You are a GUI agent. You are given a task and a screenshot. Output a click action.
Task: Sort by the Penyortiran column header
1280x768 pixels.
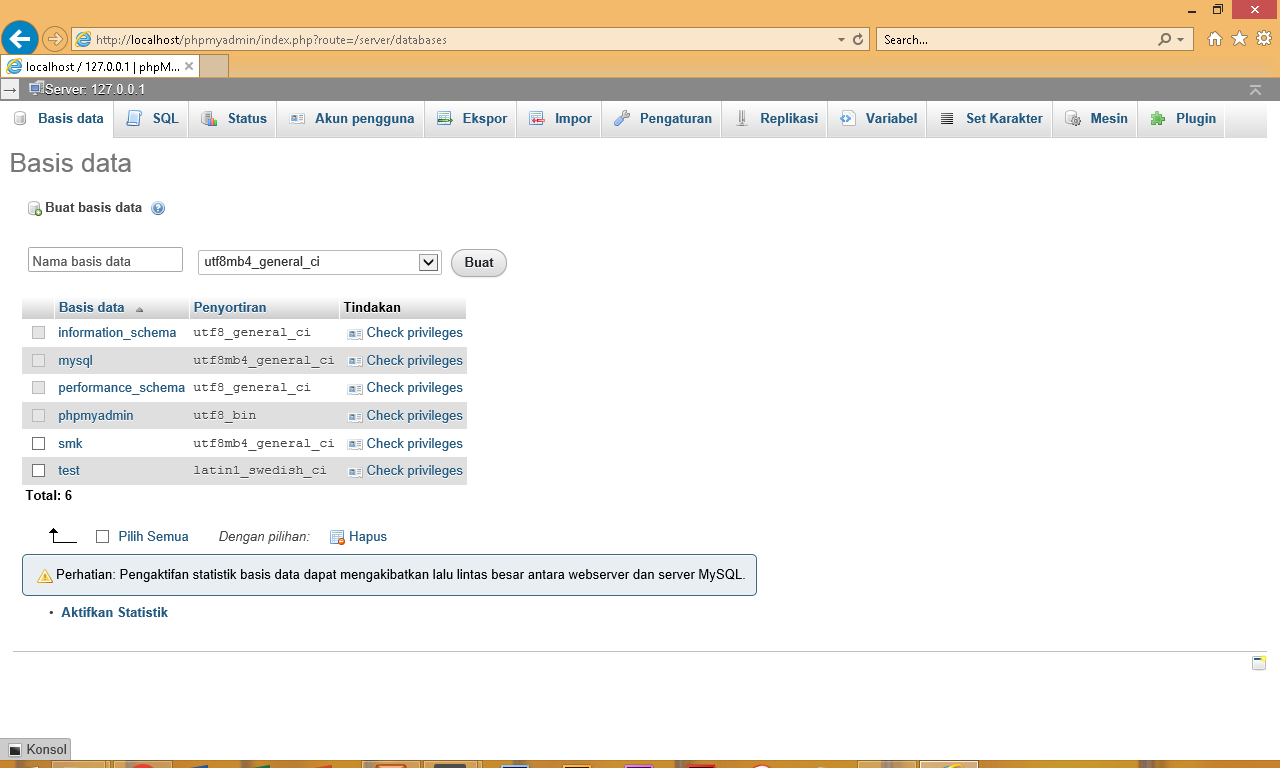(230, 308)
